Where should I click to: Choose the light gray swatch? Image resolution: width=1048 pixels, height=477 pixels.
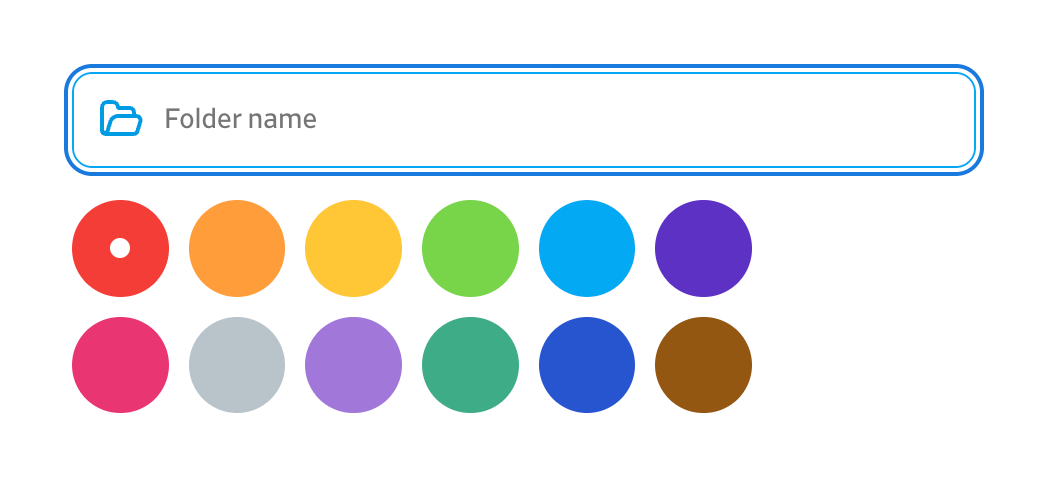(x=237, y=365)
